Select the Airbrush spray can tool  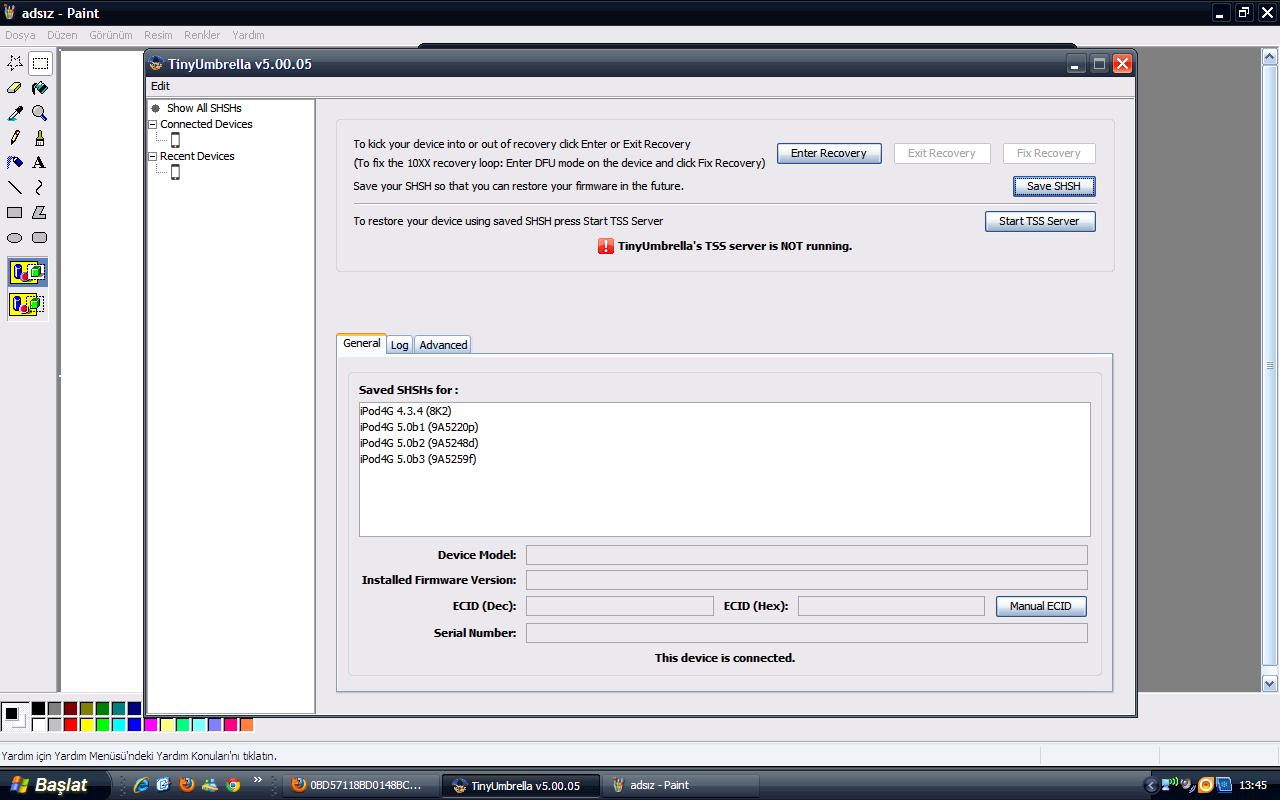pyautogui.click(x=15, y=162)
